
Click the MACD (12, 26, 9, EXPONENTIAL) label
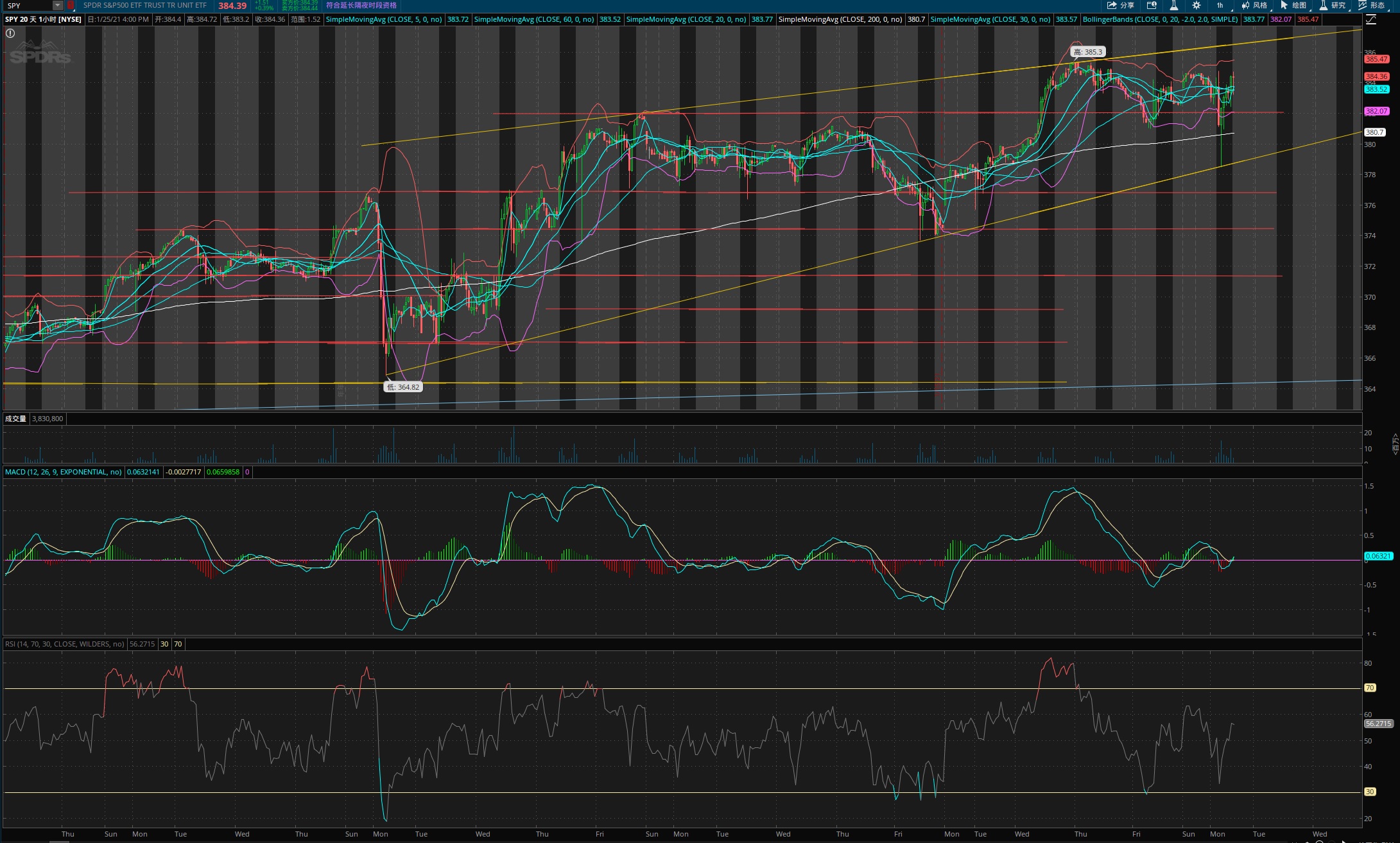(x=64, y=472)
